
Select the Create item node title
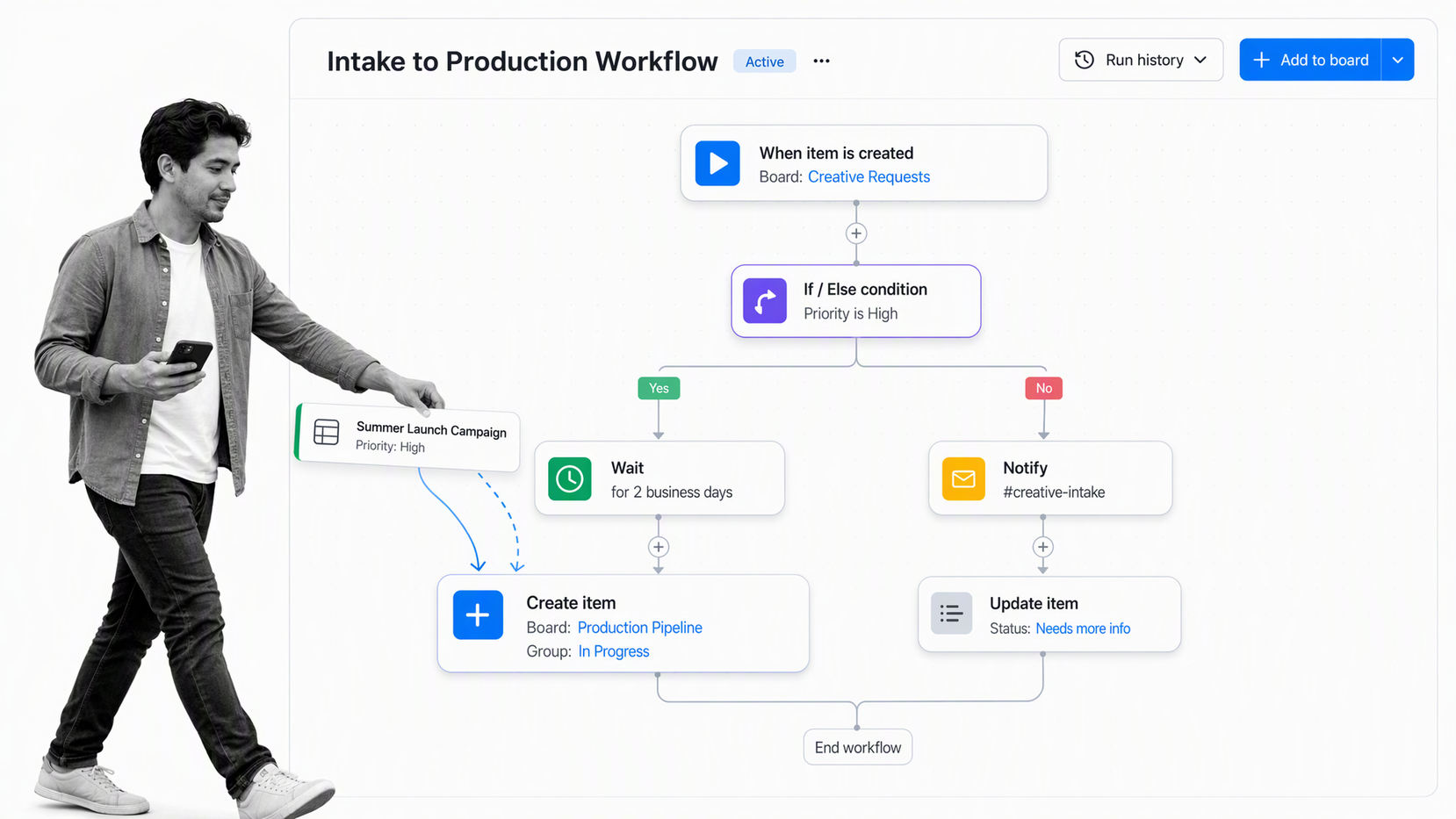[571, 603]
